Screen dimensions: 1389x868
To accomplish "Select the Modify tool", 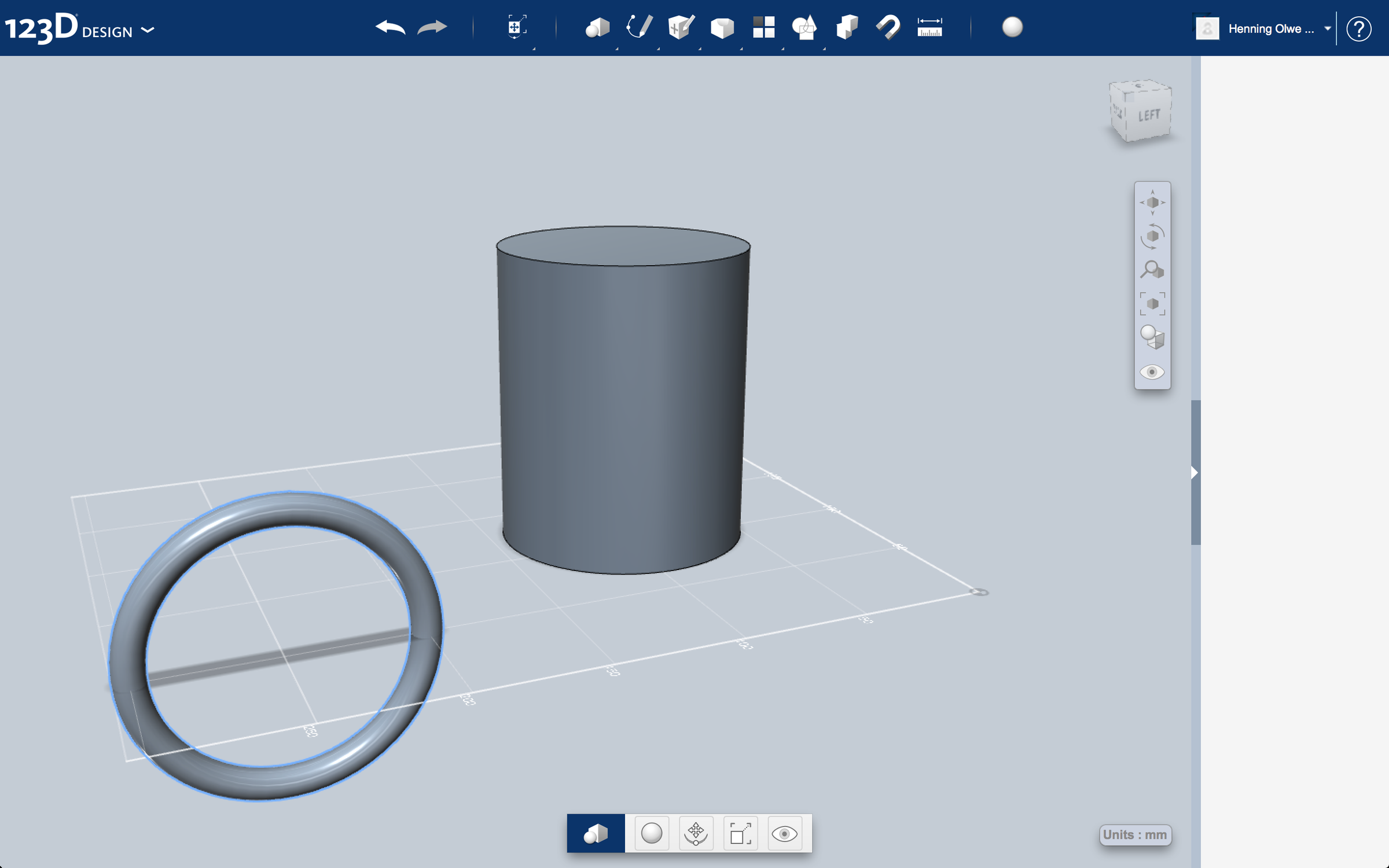I will click(722, 27).
